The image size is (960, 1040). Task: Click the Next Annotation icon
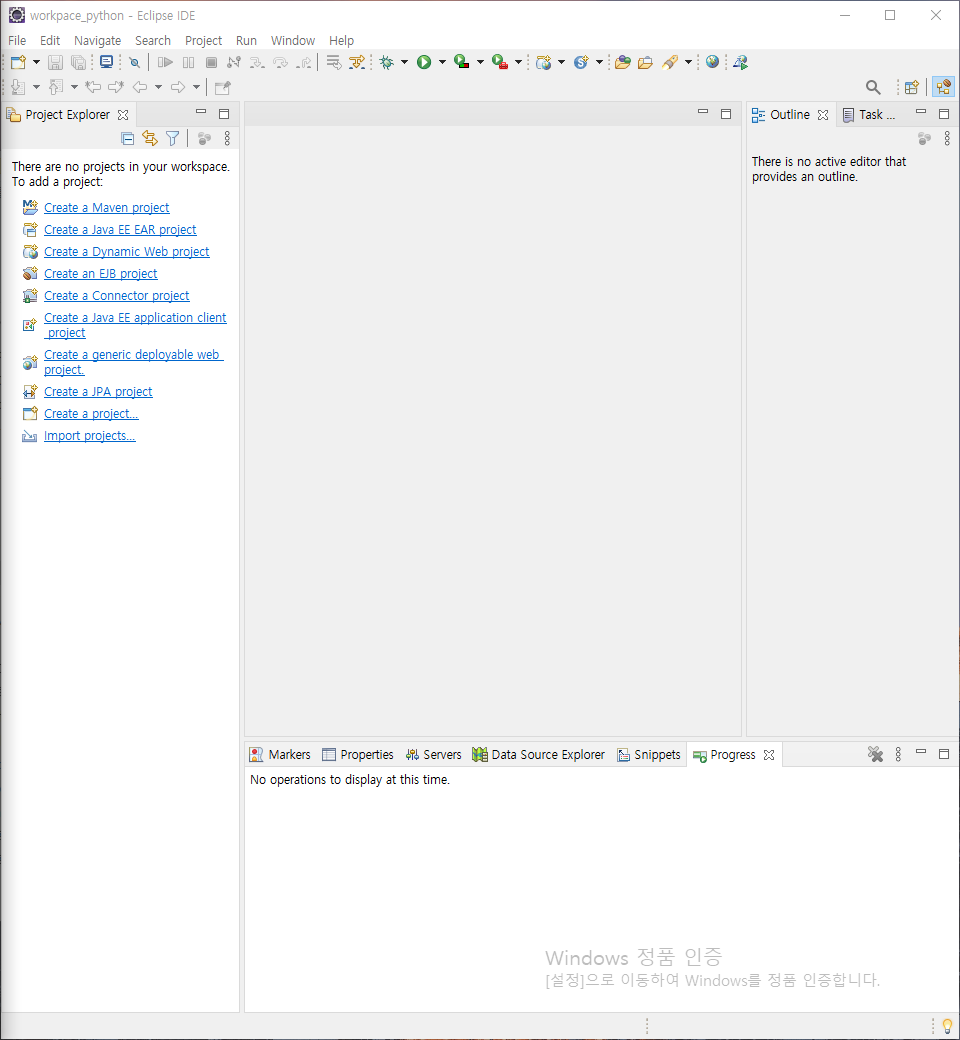click(19, 87)
